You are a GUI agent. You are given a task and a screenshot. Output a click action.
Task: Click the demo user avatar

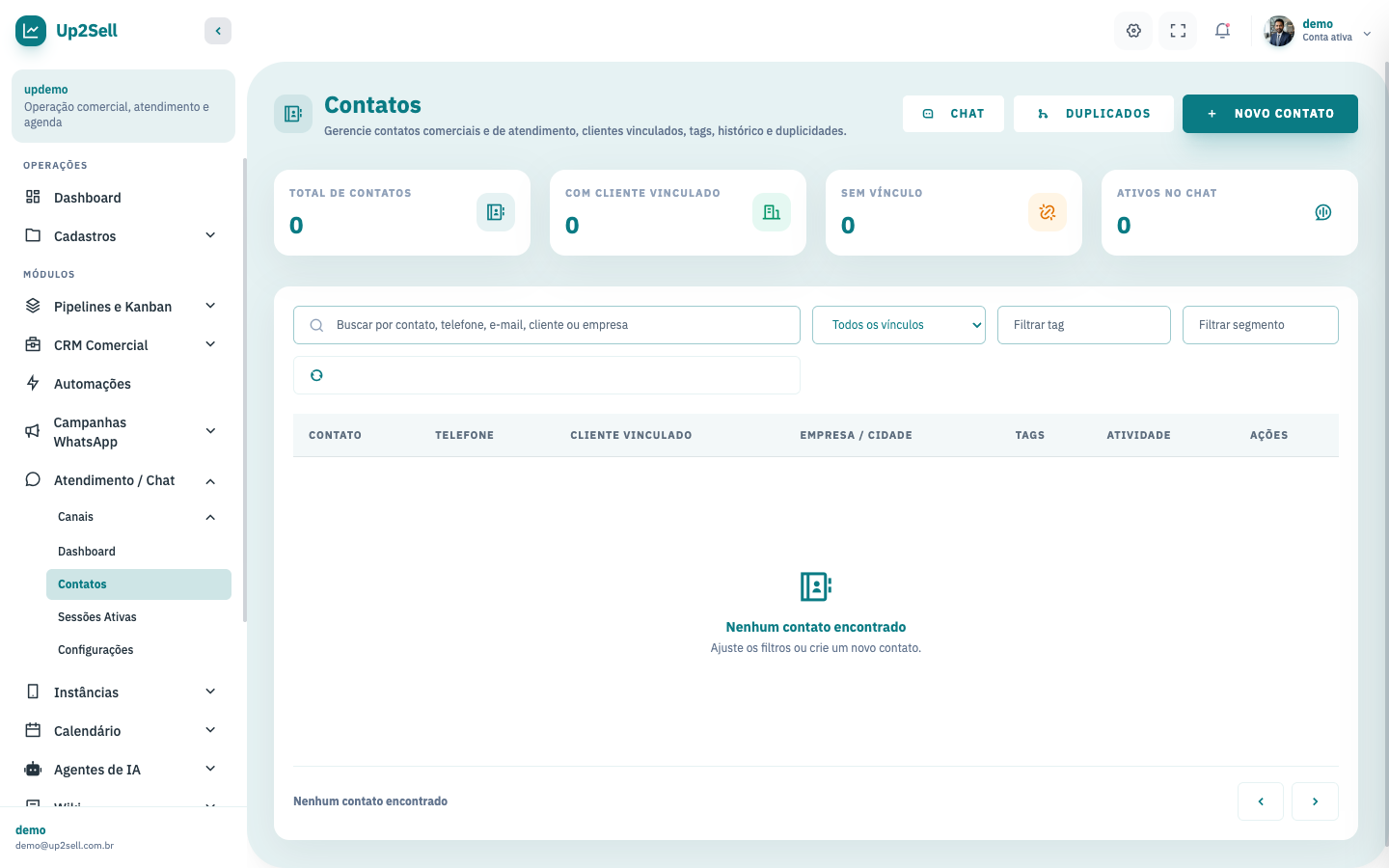point(1280,31)
